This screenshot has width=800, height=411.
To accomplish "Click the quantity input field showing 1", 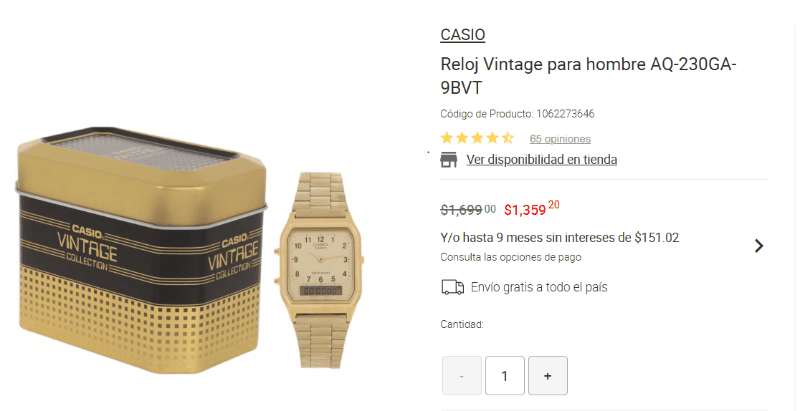I will tap(505, 376).
